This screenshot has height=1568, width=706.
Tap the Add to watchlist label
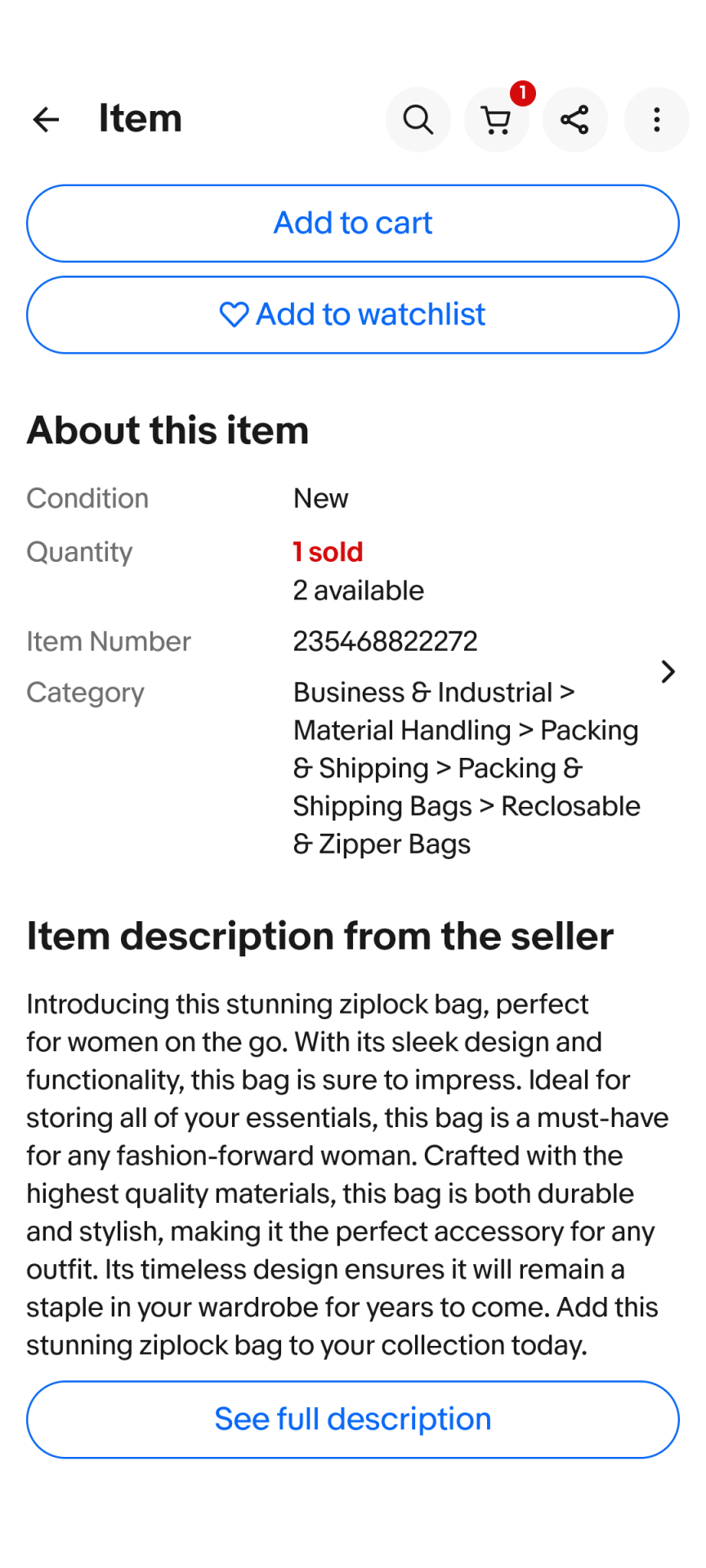(371, 314)
